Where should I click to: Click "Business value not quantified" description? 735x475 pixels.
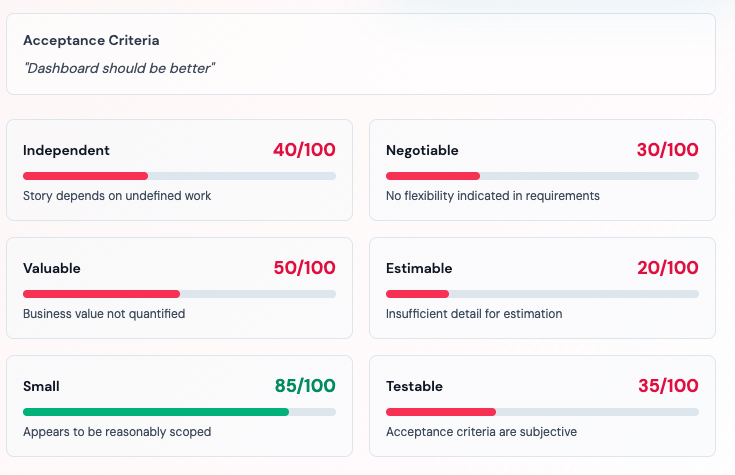pos(104,314)
